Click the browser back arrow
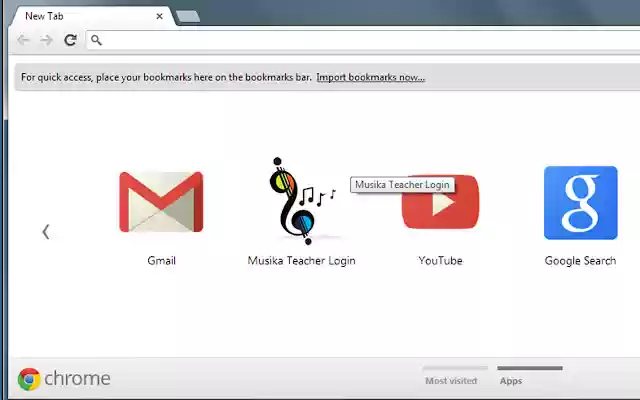Image resolution: width=640 pixels, height=400 pixels. [23, 40]
